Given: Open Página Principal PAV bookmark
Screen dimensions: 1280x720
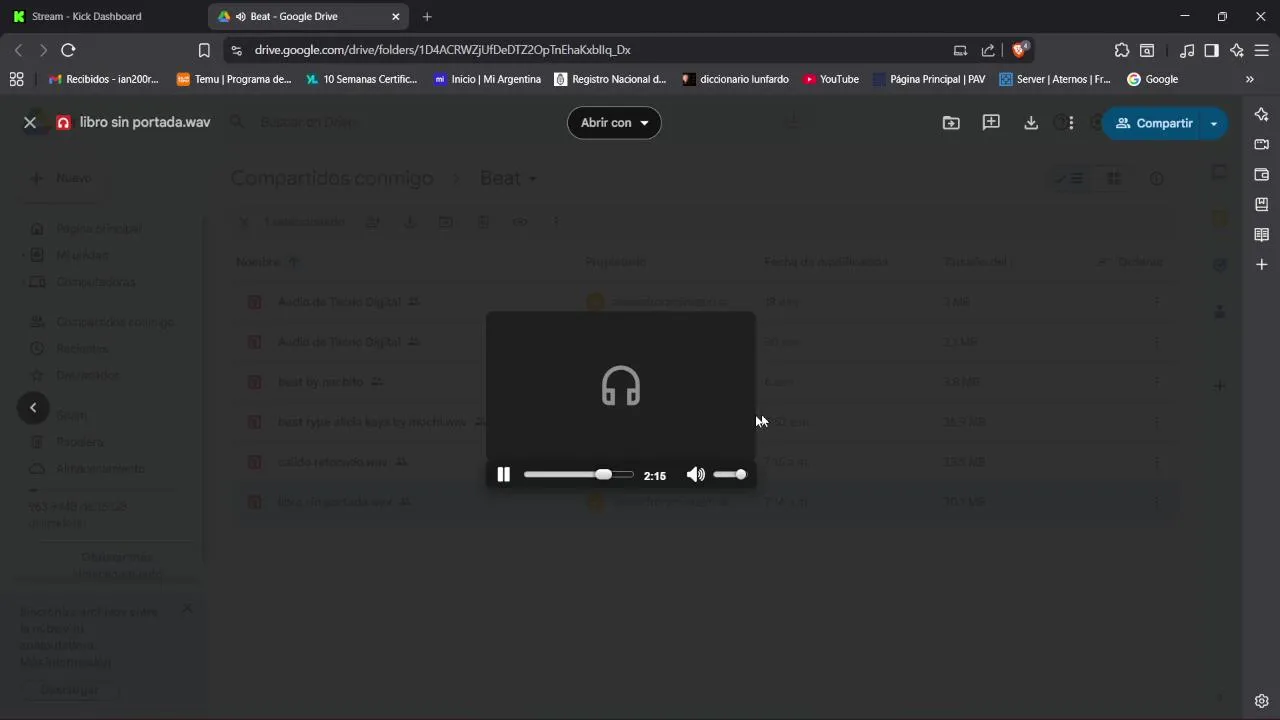Looking at the screenshot, I should 929,79.
